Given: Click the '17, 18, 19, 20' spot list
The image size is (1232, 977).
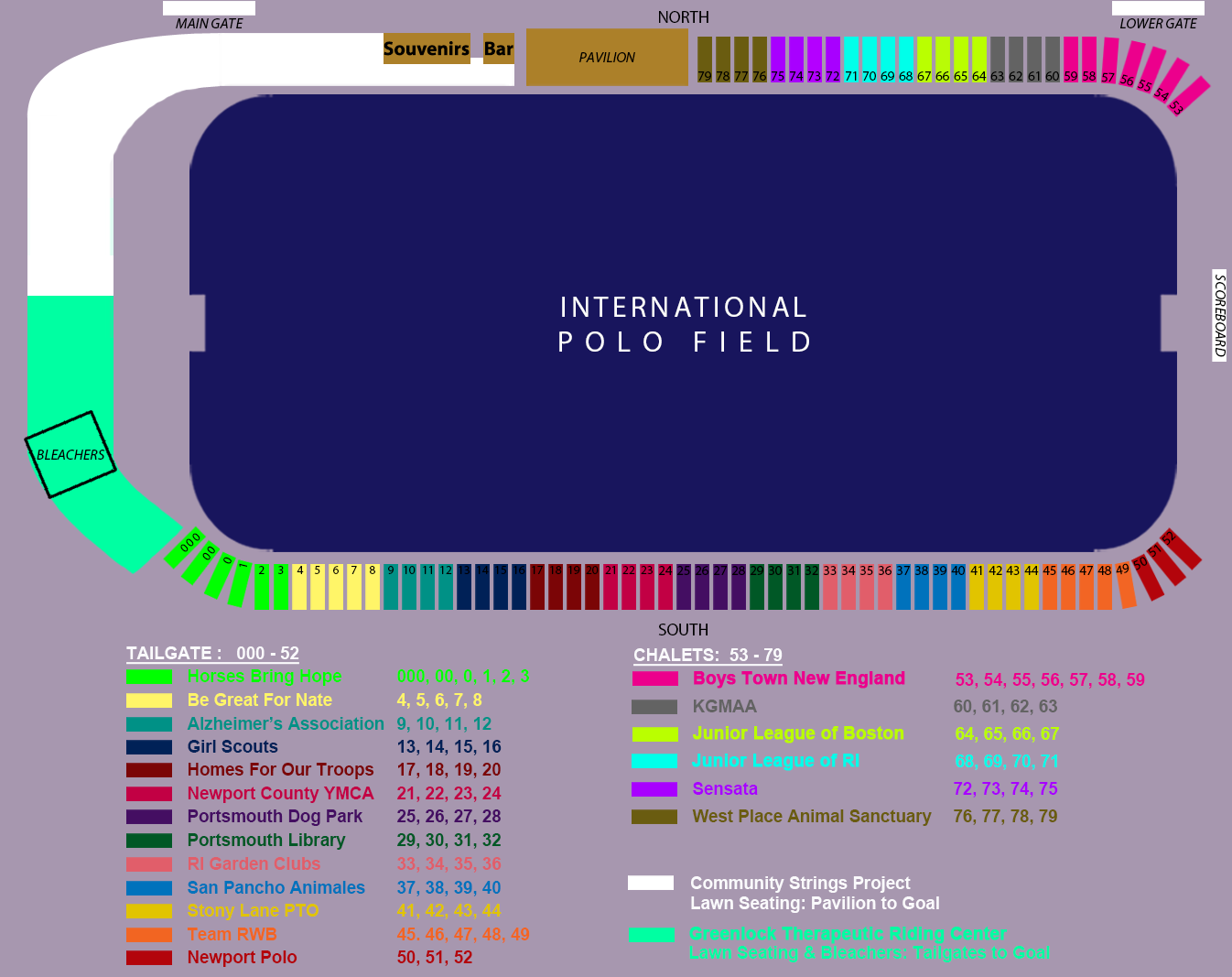Looking at the screenshot, I should tap(448, 770).
